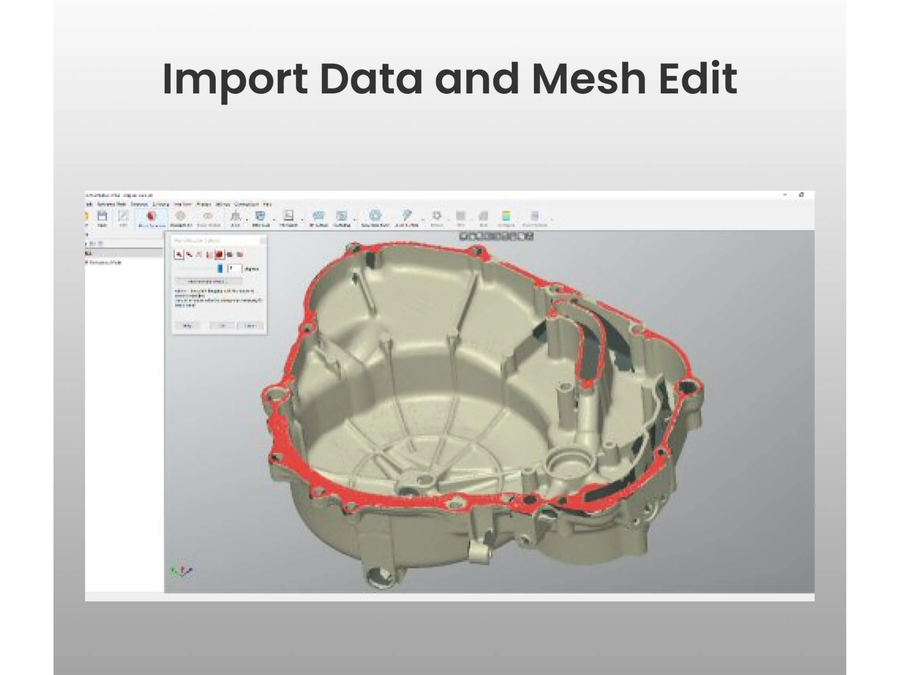Screen dimensions: 900x675
Task: Click the Help button in the dialog
Action: (187, 325)
